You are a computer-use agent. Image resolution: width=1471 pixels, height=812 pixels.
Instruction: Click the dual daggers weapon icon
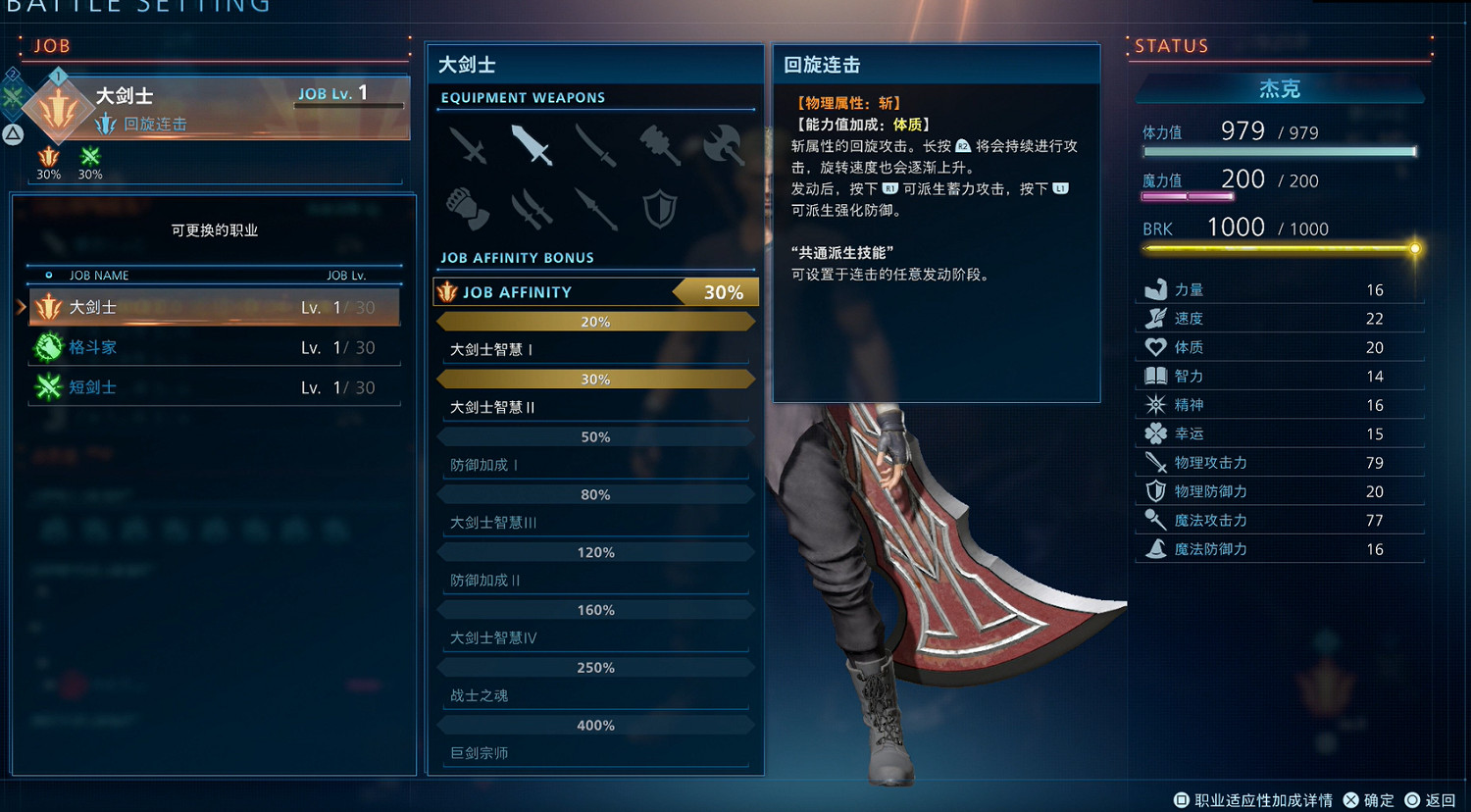pyautogui.click(x=532, y=209)
